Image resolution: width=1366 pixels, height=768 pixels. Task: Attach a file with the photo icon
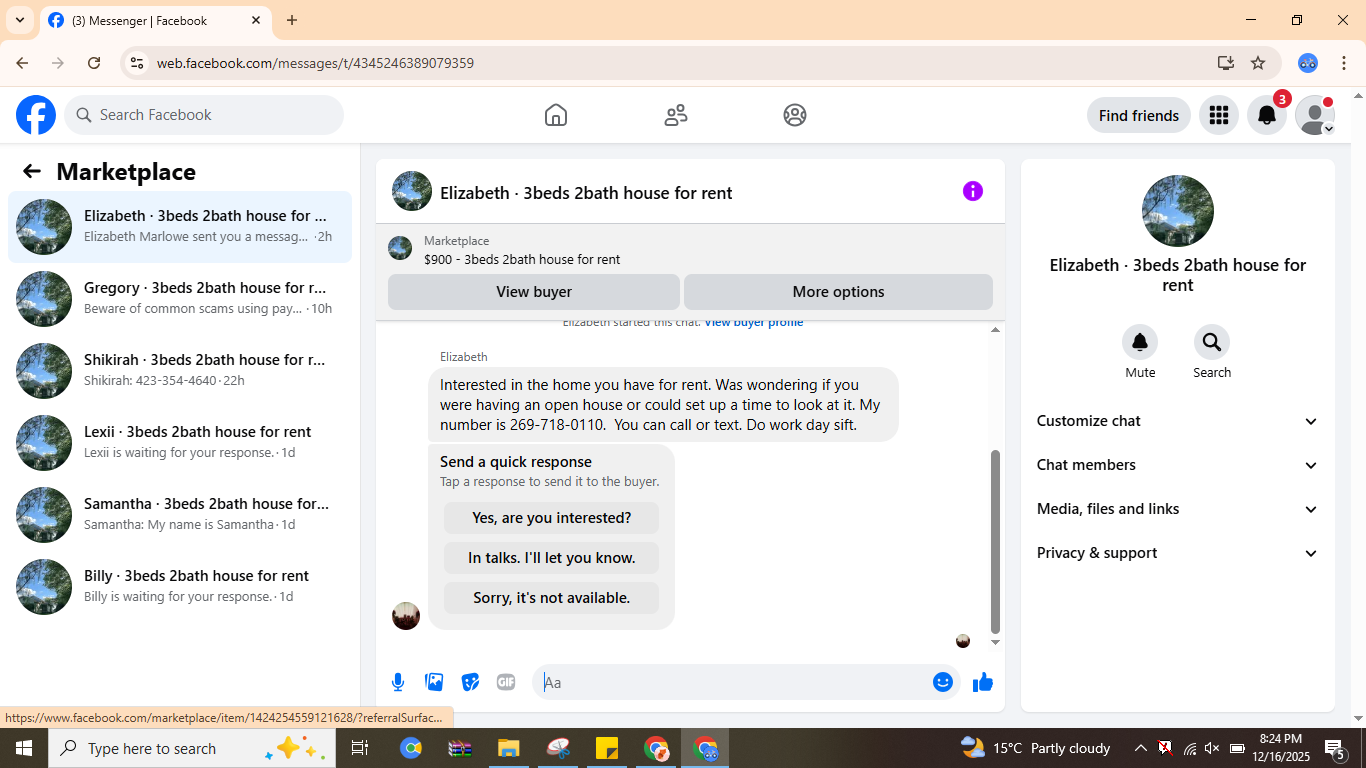[434, 682]
